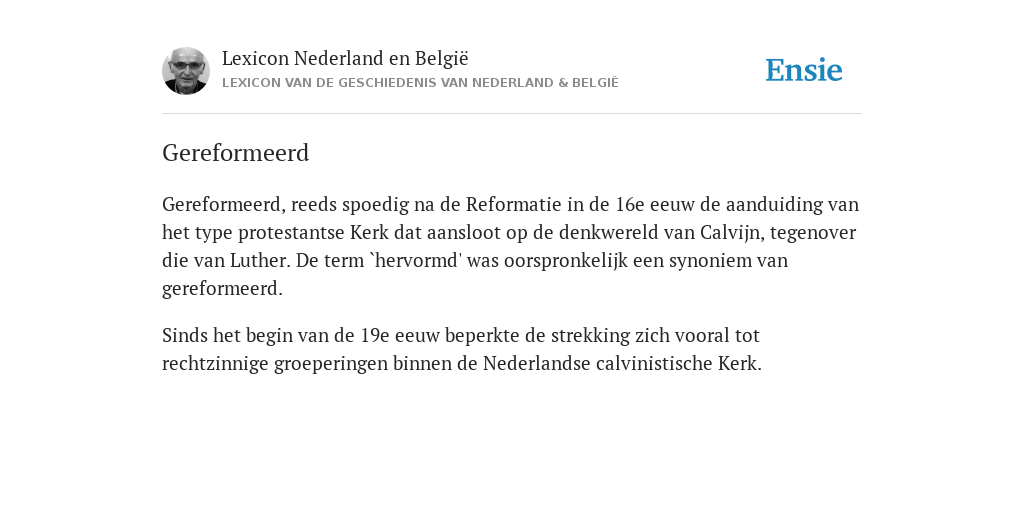The width and height of the screenshot is (1024, 512).
Task: Click the word "Sinds" starting the second paragraph
Action: [x=182, y=336]
